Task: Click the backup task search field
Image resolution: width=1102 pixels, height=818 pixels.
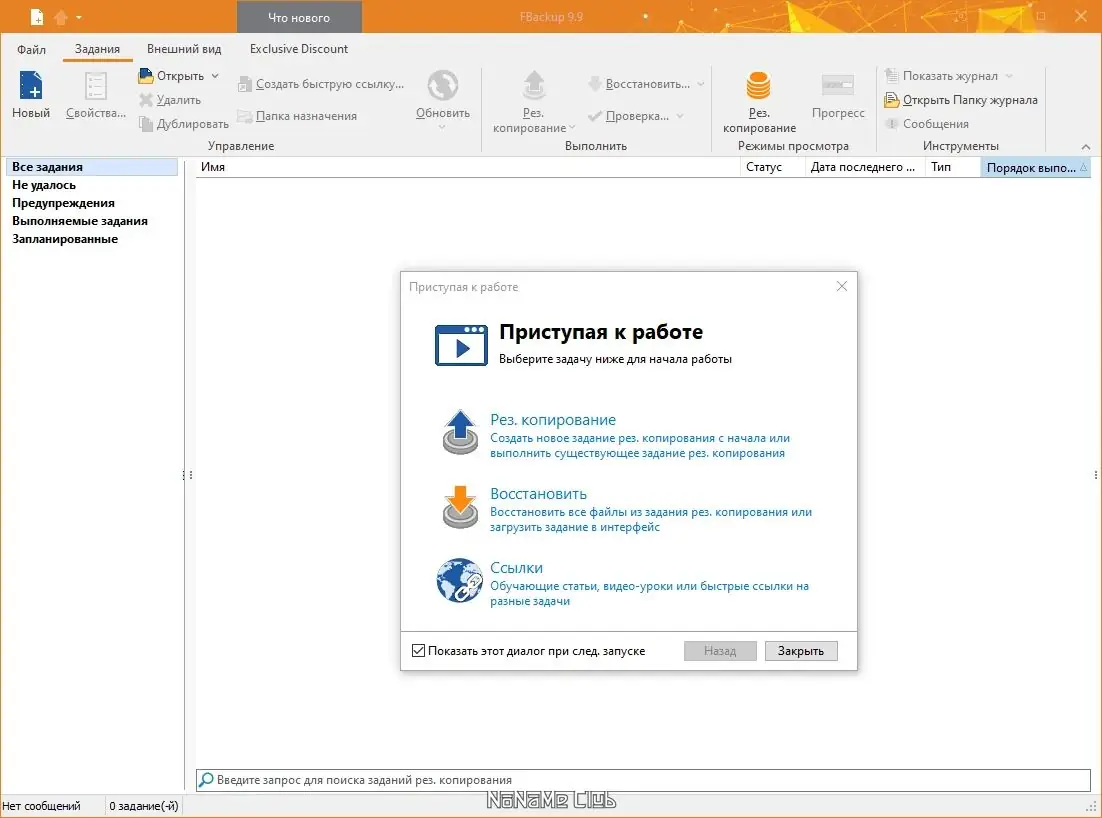Action: click(x=643, y=780)
